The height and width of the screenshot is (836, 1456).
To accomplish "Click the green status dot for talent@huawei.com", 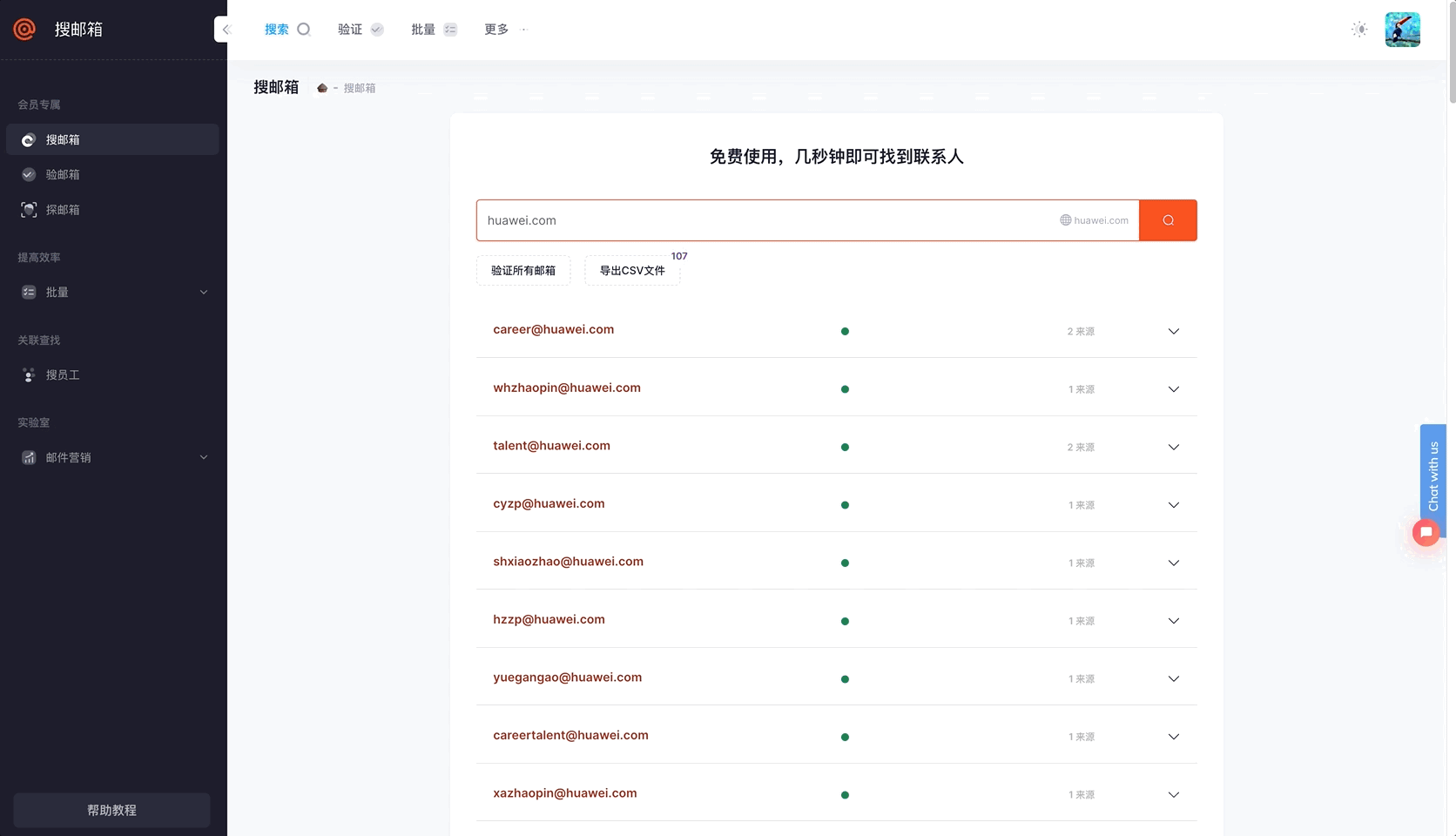I will coord(845,447).
